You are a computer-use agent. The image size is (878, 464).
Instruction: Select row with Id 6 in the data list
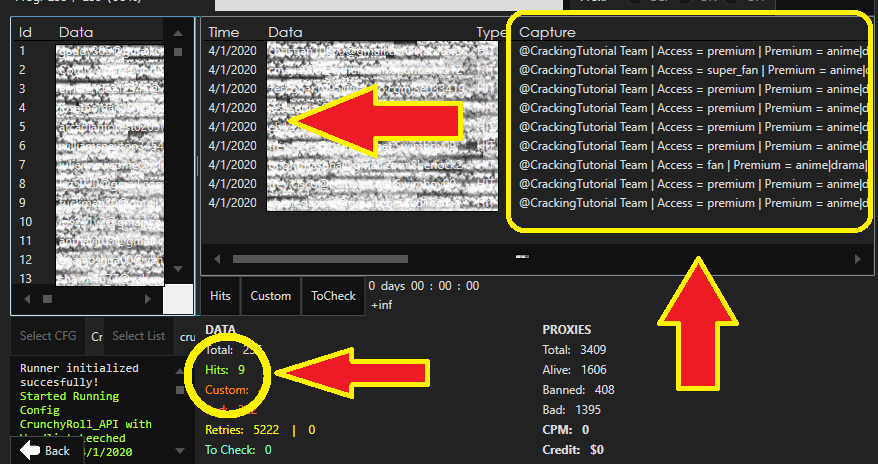(x=92, y=146)
